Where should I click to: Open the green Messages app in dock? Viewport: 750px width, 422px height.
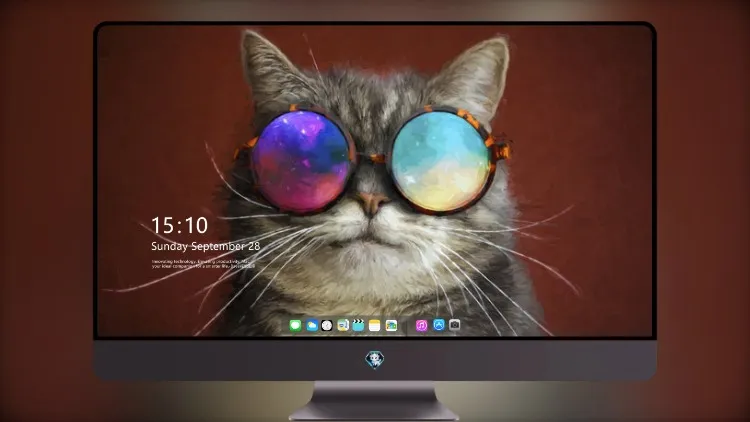pyautogui.click(x=295, y=325)
